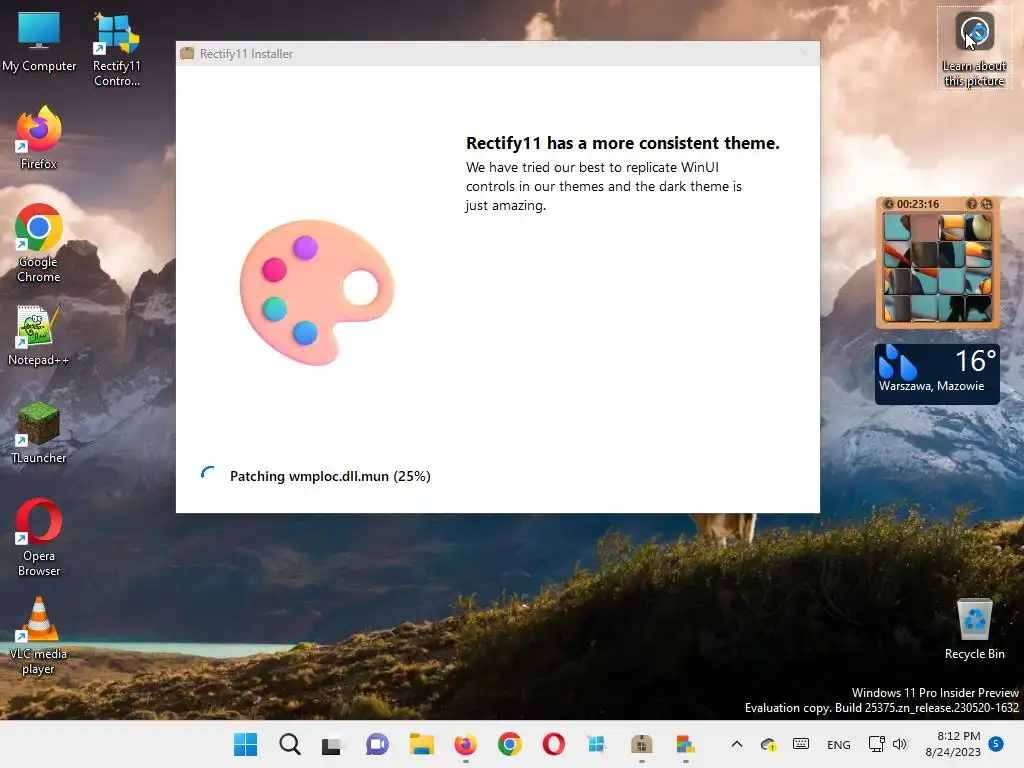The width and height of the screenshot is (1024, 768).
Task: Select the Opera Browser desktop shortcut
Action: (39, 537)
